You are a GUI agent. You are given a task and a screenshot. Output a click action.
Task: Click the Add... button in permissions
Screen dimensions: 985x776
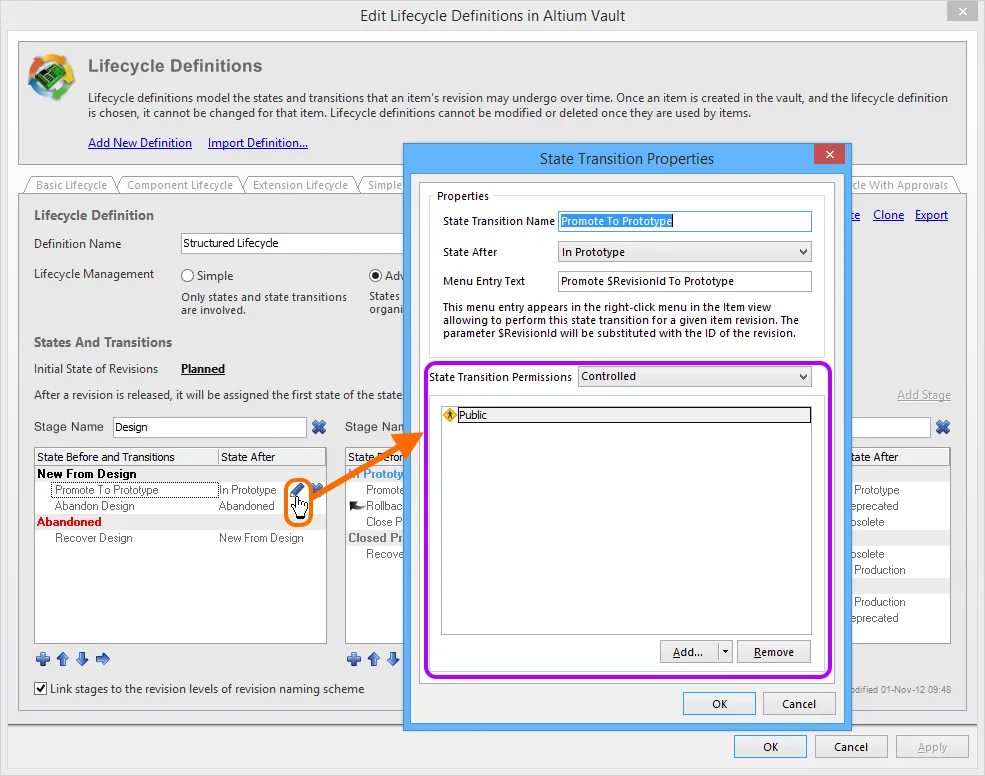pyautogui.click(x=689, y=652)
